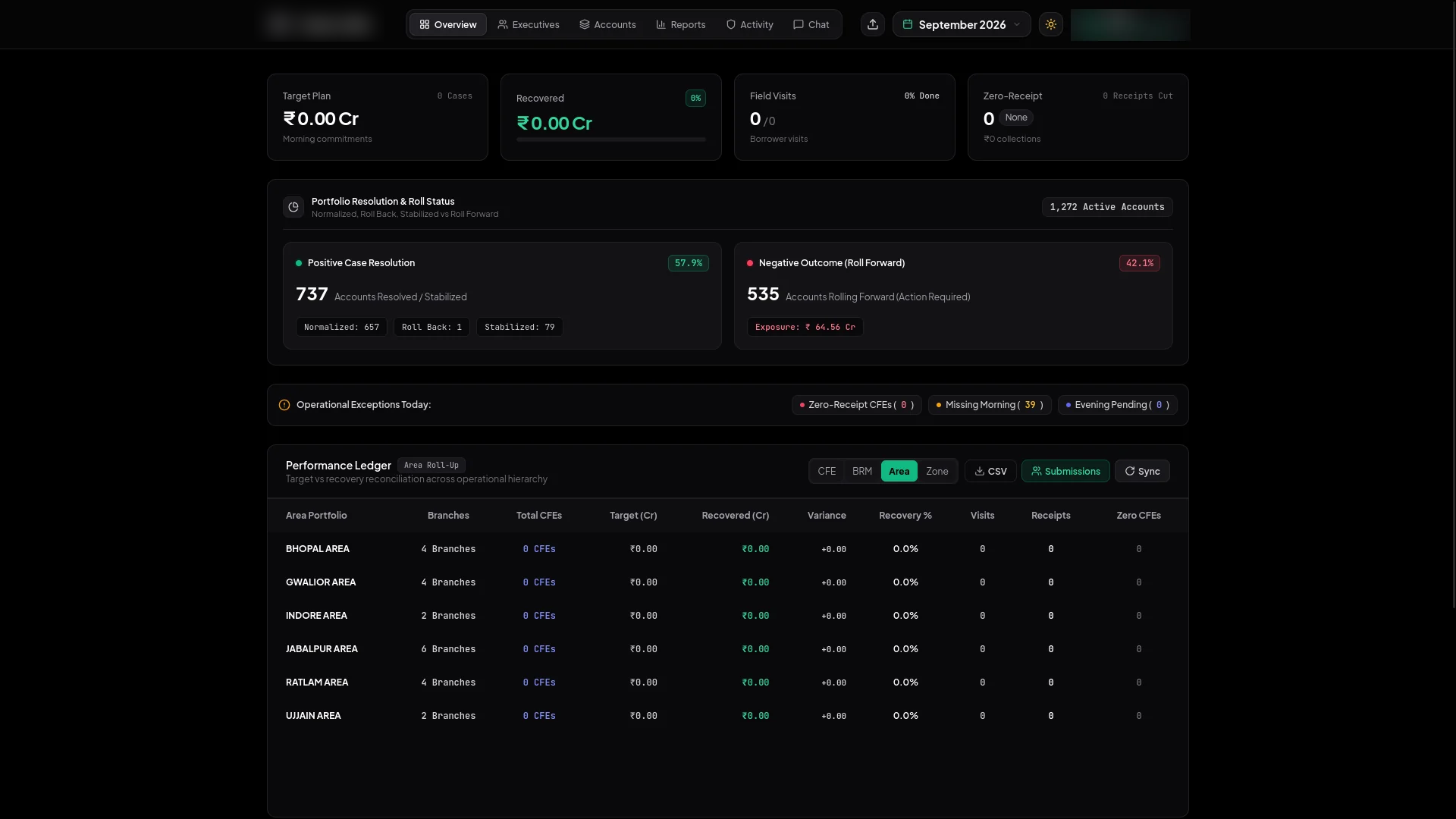Click the page vertical scrollbar
Viewport: 1456px width, 819px height.
(1453, 303)
